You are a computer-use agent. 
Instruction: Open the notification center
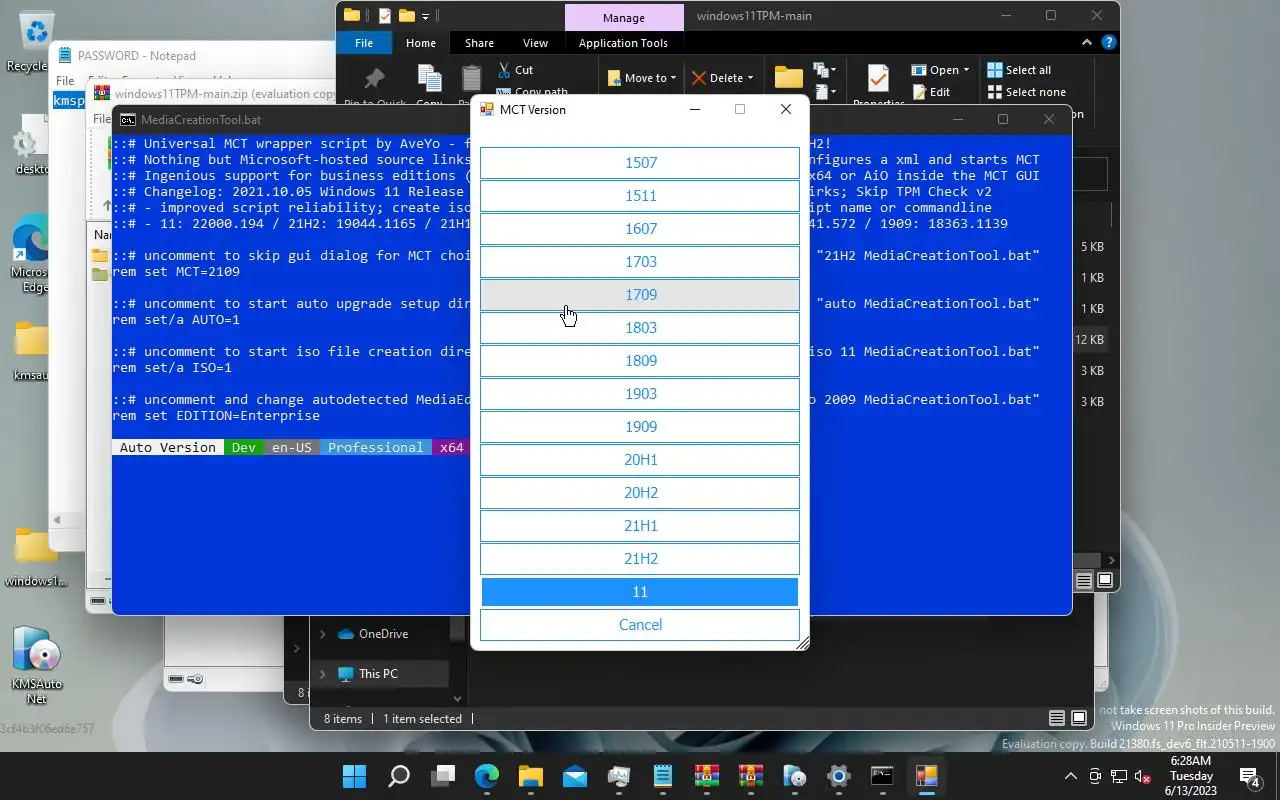[x=1250, y=776]
